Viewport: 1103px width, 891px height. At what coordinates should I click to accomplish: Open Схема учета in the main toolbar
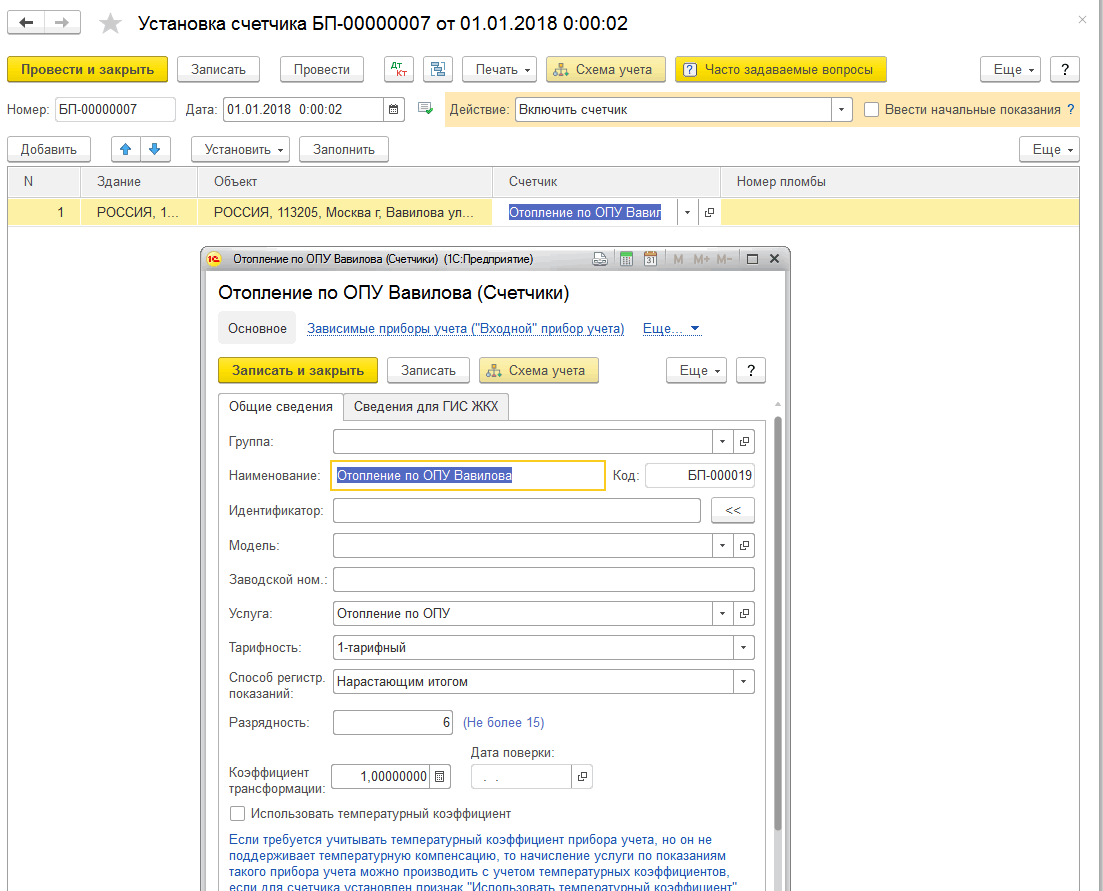[x=606, y=70]
